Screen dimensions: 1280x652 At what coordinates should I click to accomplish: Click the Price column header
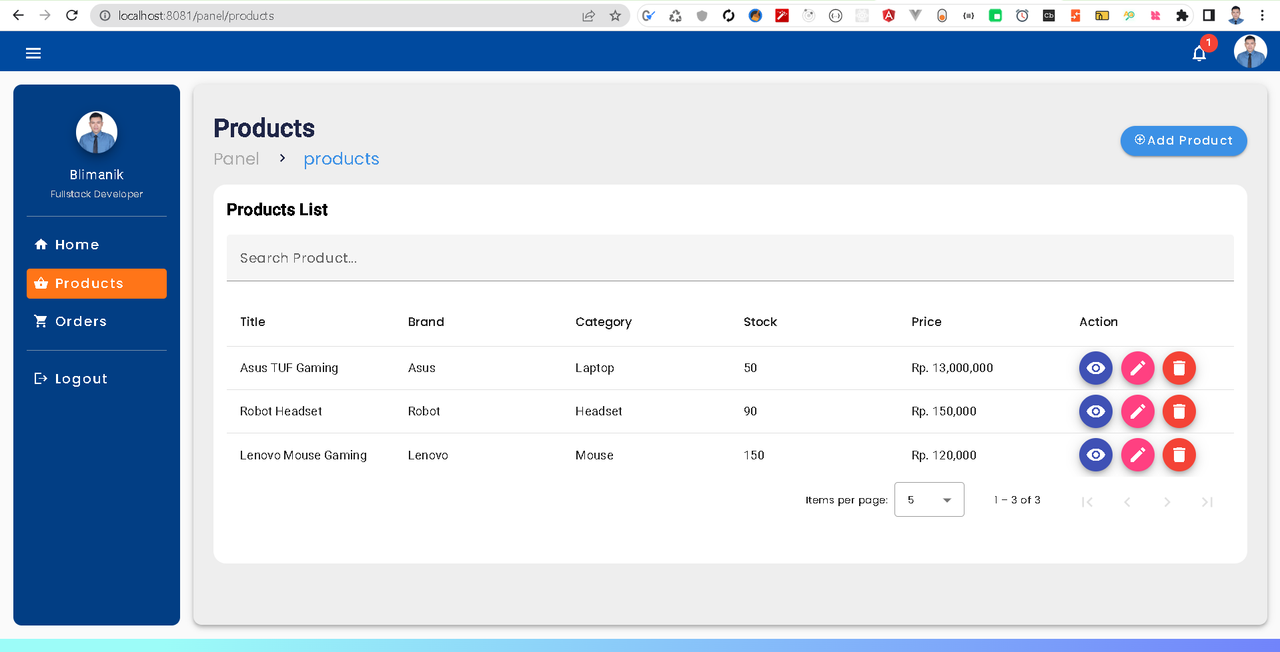(x=926, y=322)
